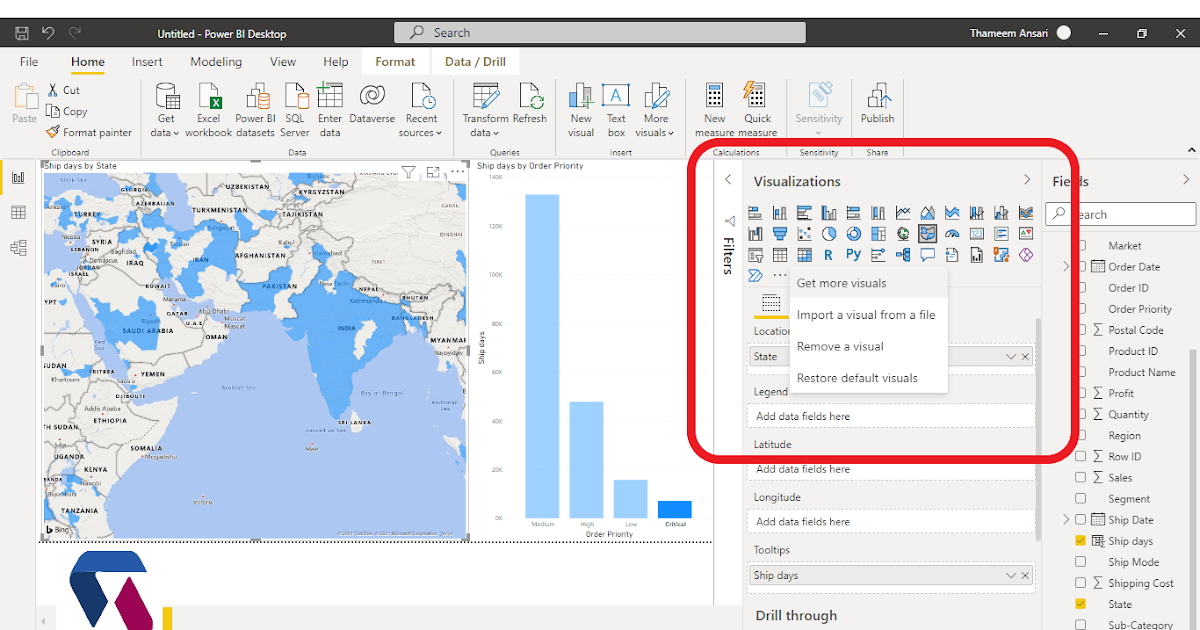Screen dimensions: 1200x630
Task: Select the Pie chart visualization icon
Action: click(x=829, y=233)
